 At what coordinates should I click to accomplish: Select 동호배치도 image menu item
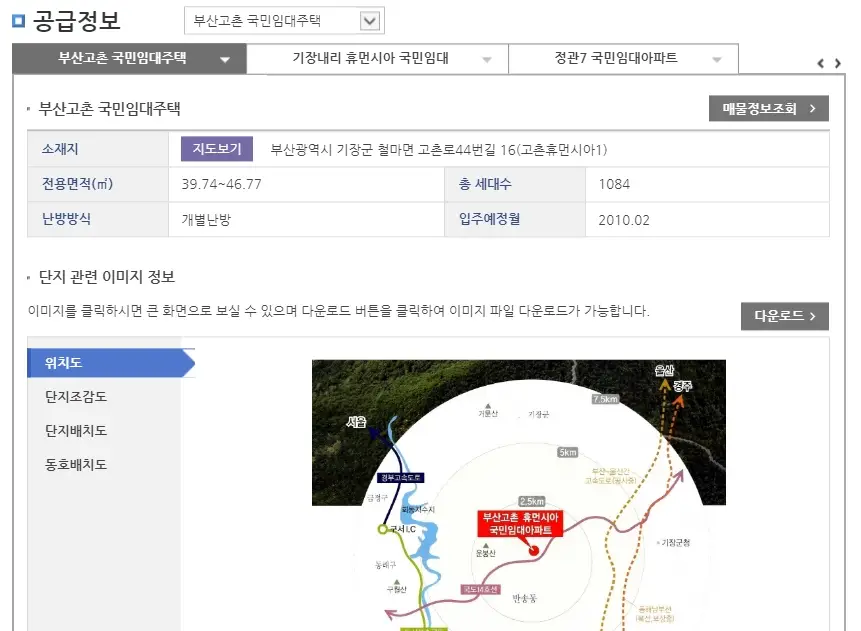76,465
